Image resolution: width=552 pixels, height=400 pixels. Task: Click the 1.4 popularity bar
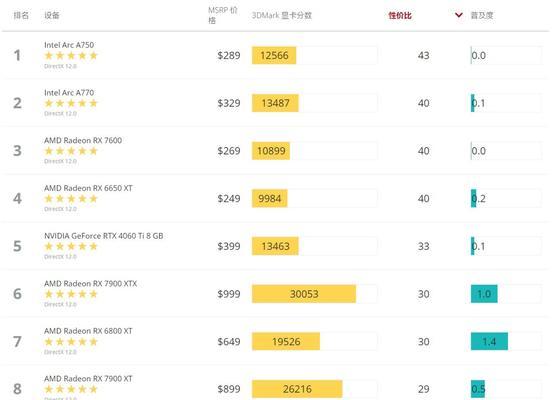pos(489,342)
